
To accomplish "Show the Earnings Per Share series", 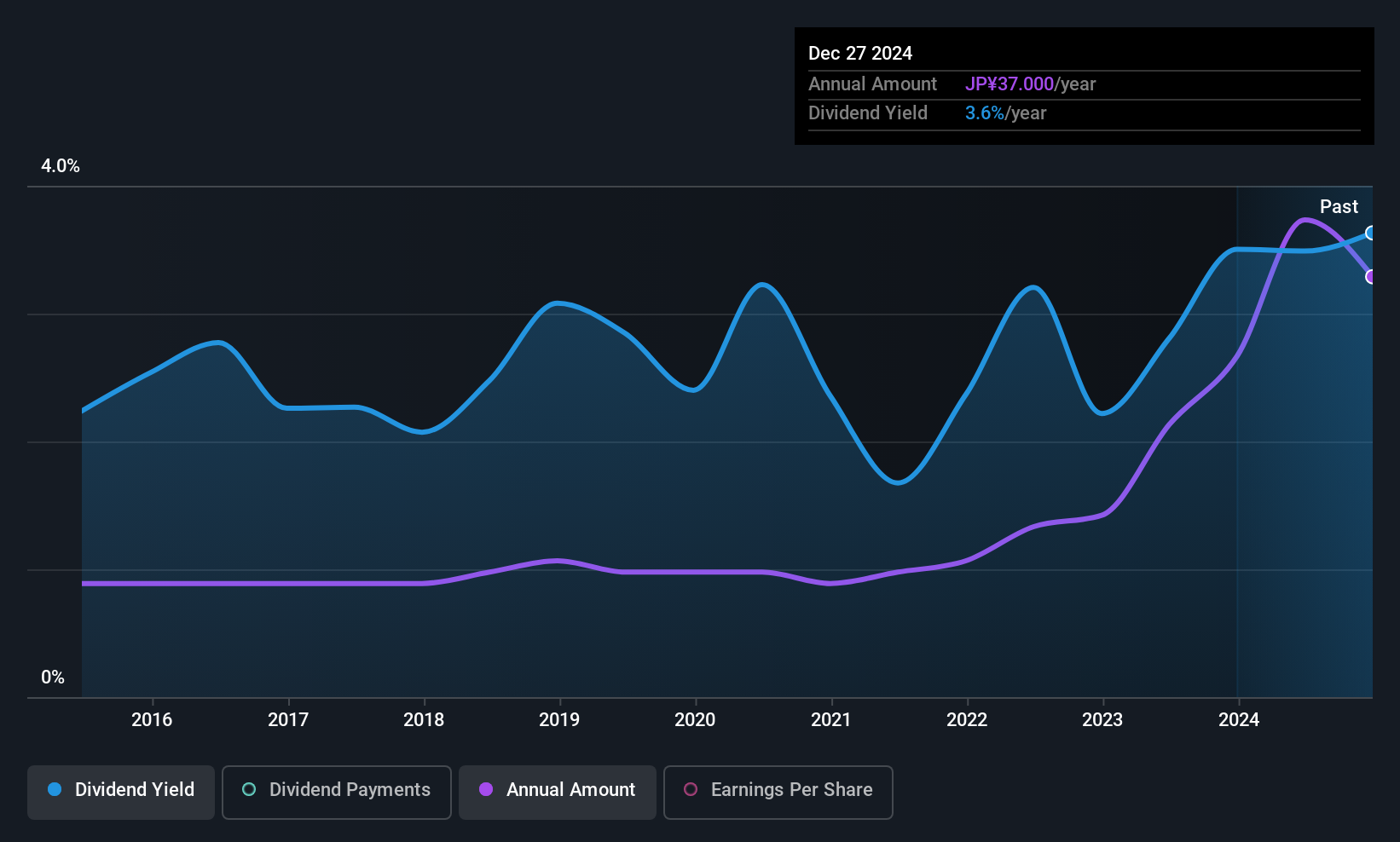I will click(778, 792).
